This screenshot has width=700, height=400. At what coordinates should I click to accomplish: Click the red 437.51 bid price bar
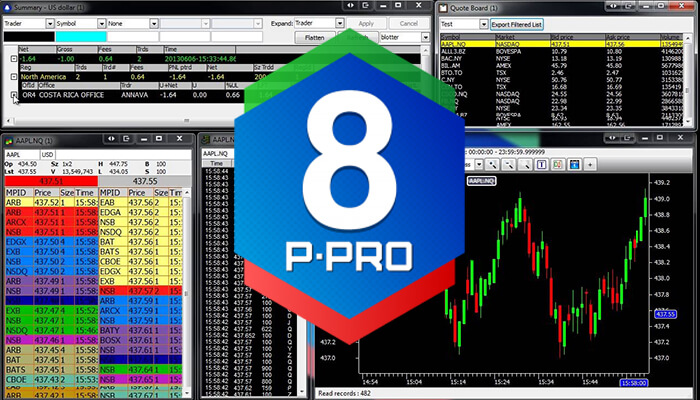tap(51, 181)
